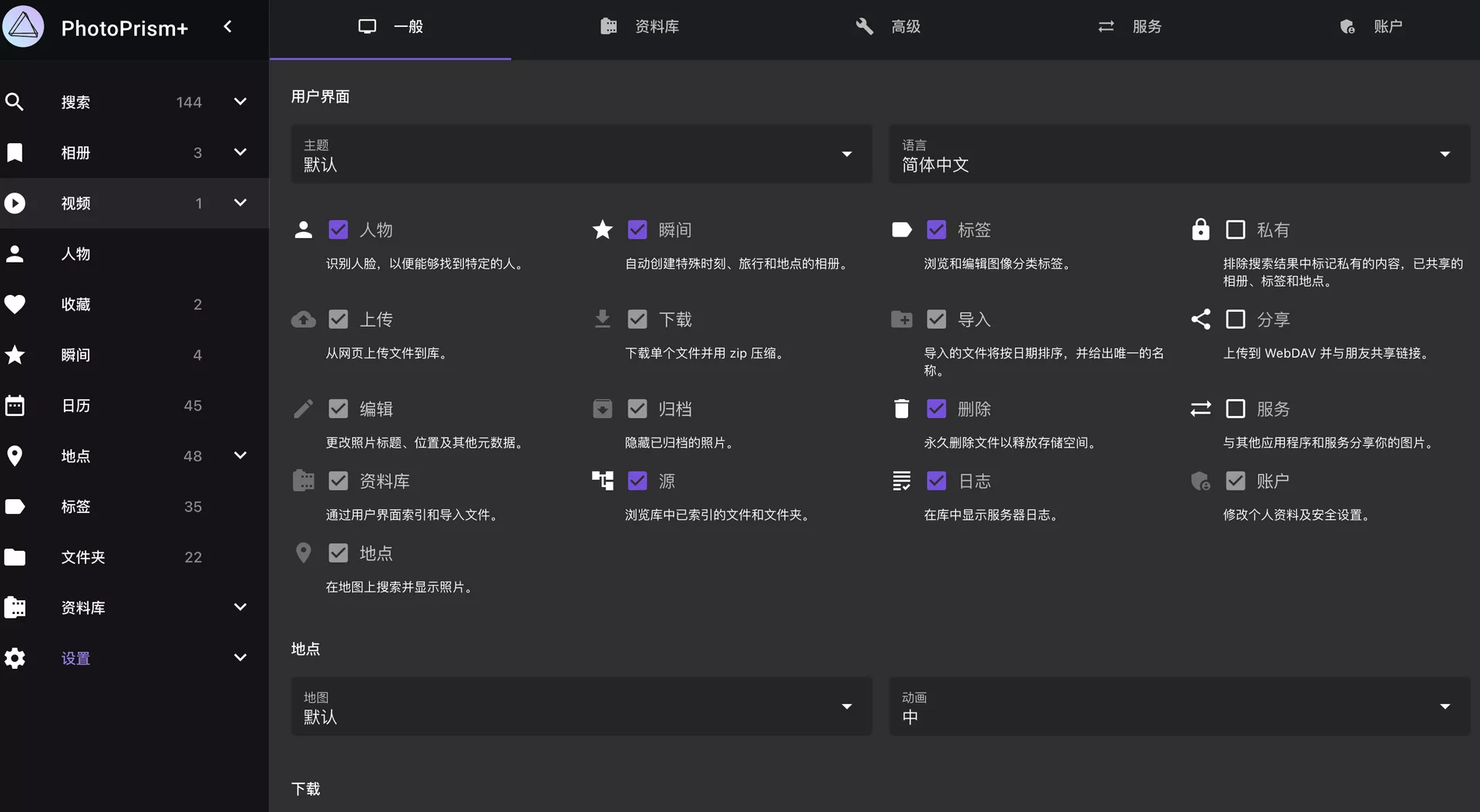Open videos via the play icon

pos(15,203)
